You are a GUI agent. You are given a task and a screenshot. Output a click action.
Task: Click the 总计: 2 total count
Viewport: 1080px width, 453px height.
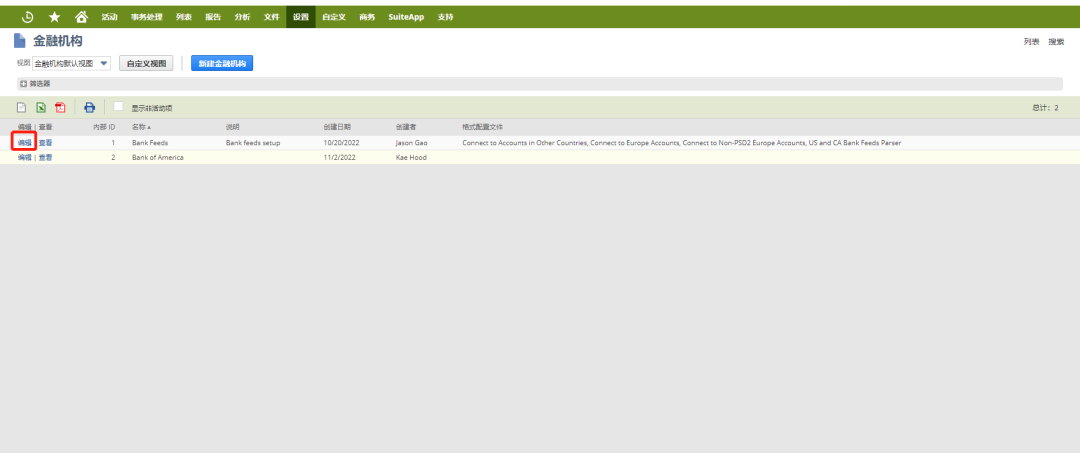click(1045, 107)
